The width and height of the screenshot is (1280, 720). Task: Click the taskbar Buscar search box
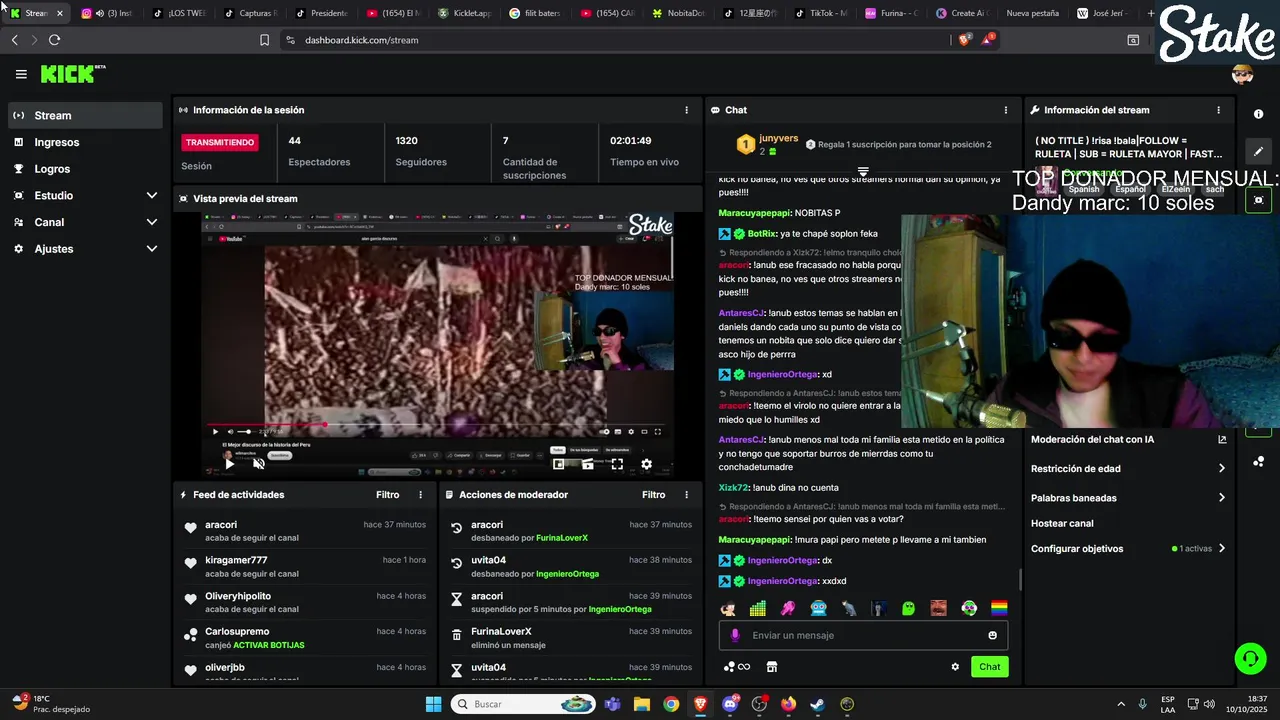[524, 704]
